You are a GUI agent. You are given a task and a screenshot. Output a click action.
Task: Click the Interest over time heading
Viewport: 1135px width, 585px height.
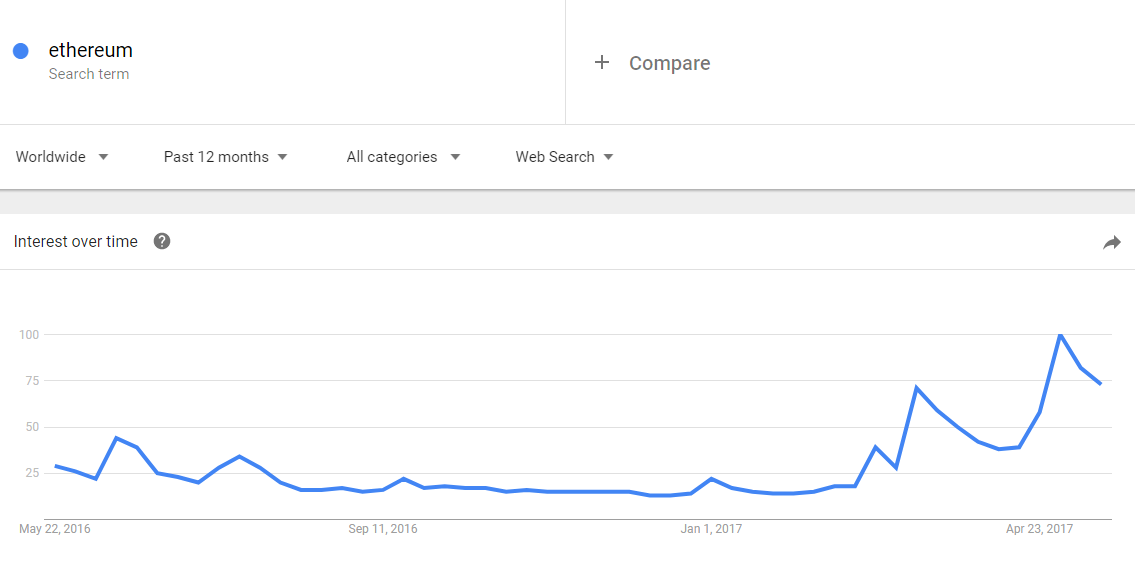coord(75,242)
